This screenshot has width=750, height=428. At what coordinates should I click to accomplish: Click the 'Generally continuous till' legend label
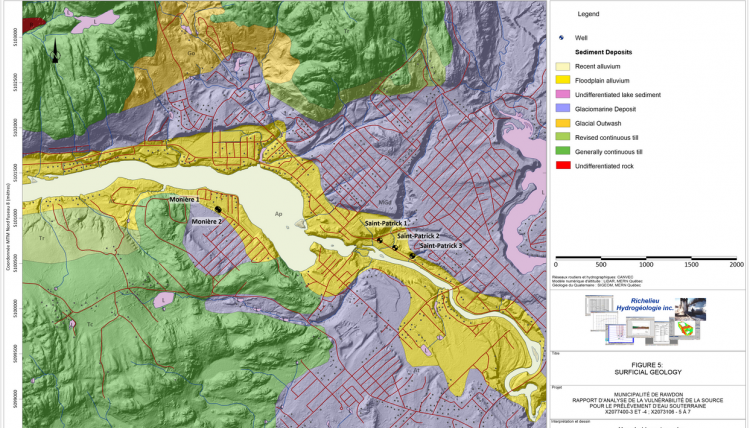pyautogui.click(x=608, y=152)
